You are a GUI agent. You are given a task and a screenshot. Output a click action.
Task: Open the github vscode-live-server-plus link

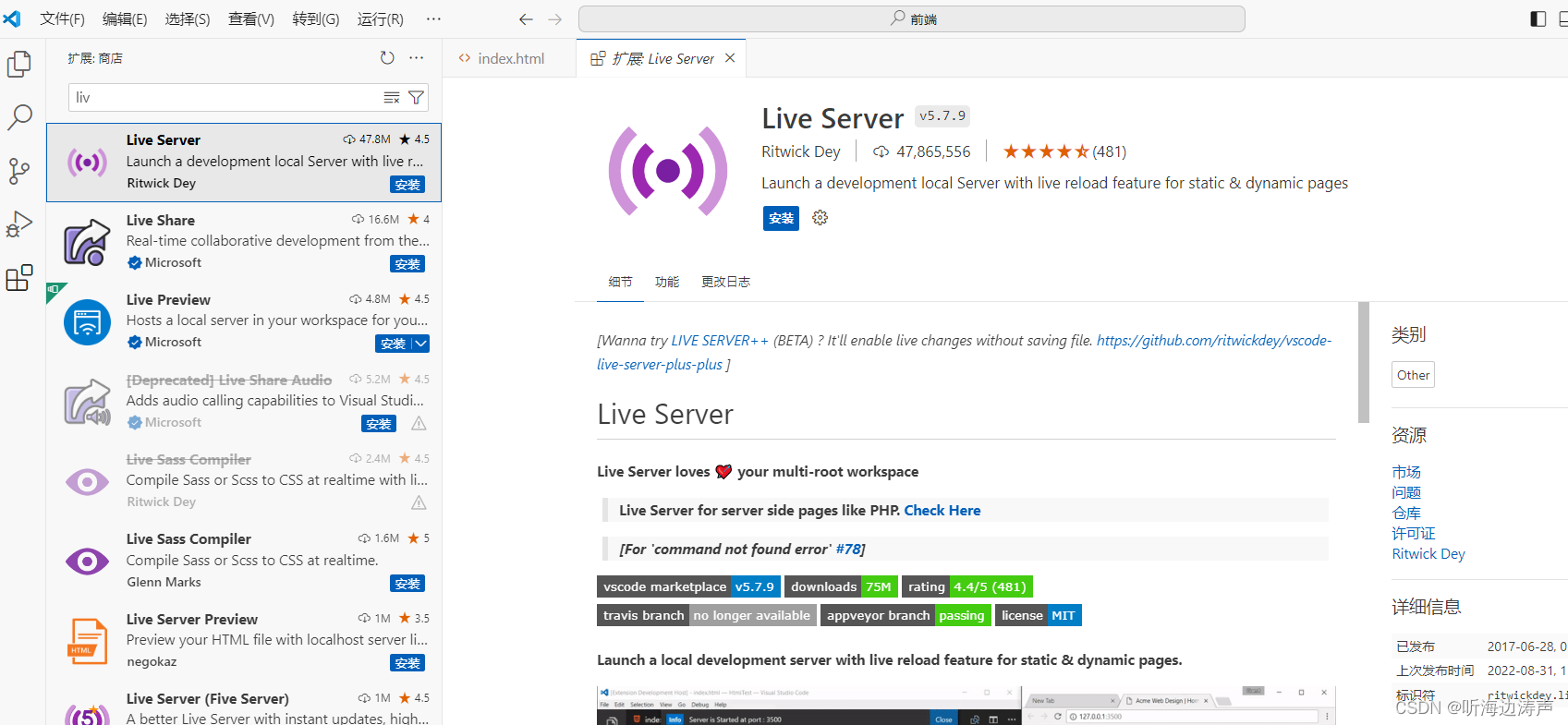pyautogui.click(x=965, y=353)
